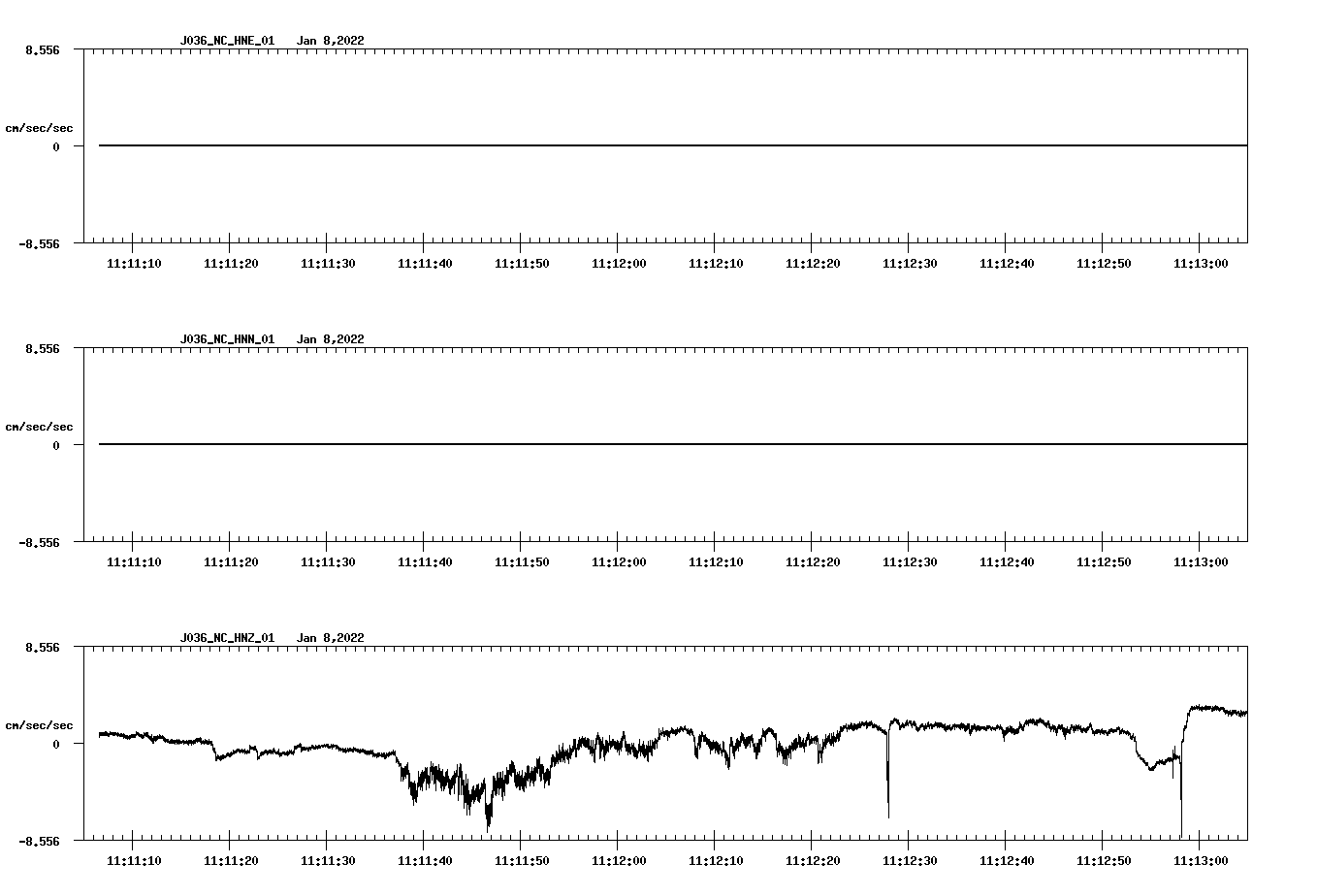This screenshot has height=896, width=1317.
Task: Click 11:11:20 time label under HNN plot
Action: [x=231, y=562]
